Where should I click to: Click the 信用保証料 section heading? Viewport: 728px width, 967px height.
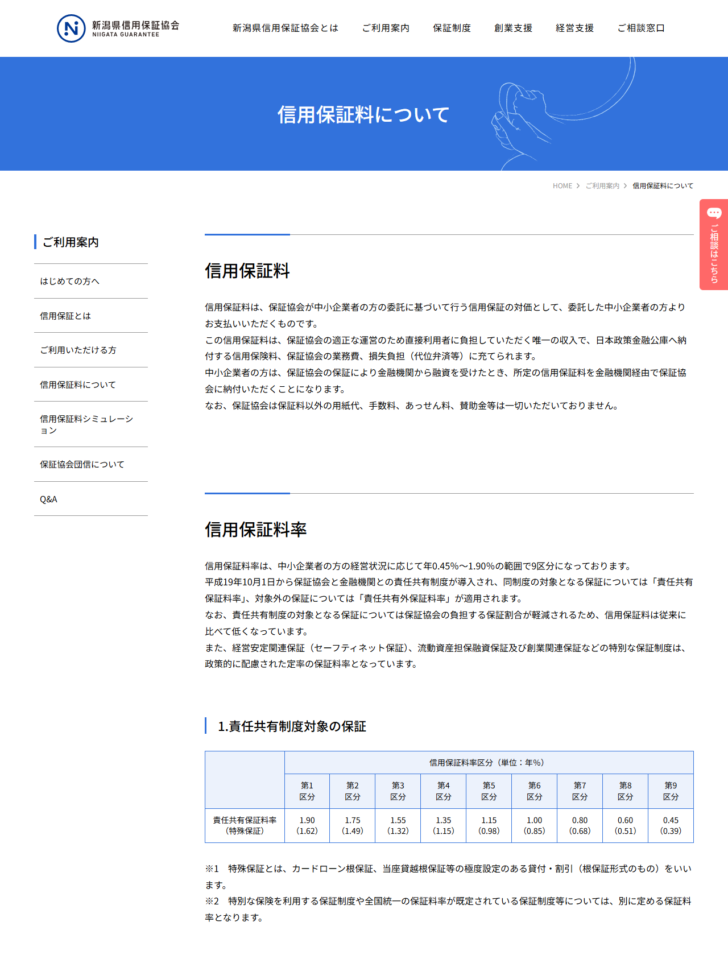(x=247, y=271)
